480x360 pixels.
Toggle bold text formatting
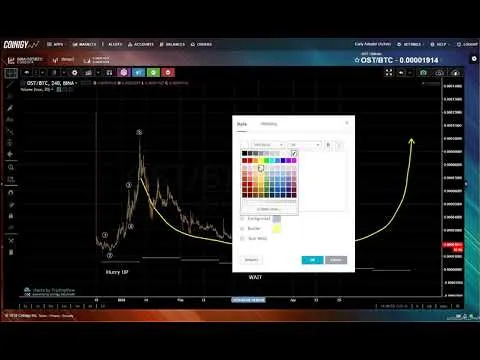pyautogui.click(x=328, y=145)
